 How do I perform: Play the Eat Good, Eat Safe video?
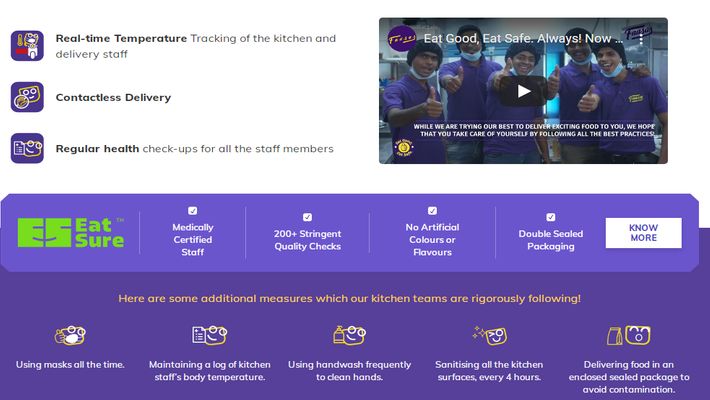pyautogui.click(x=523, y=92)
